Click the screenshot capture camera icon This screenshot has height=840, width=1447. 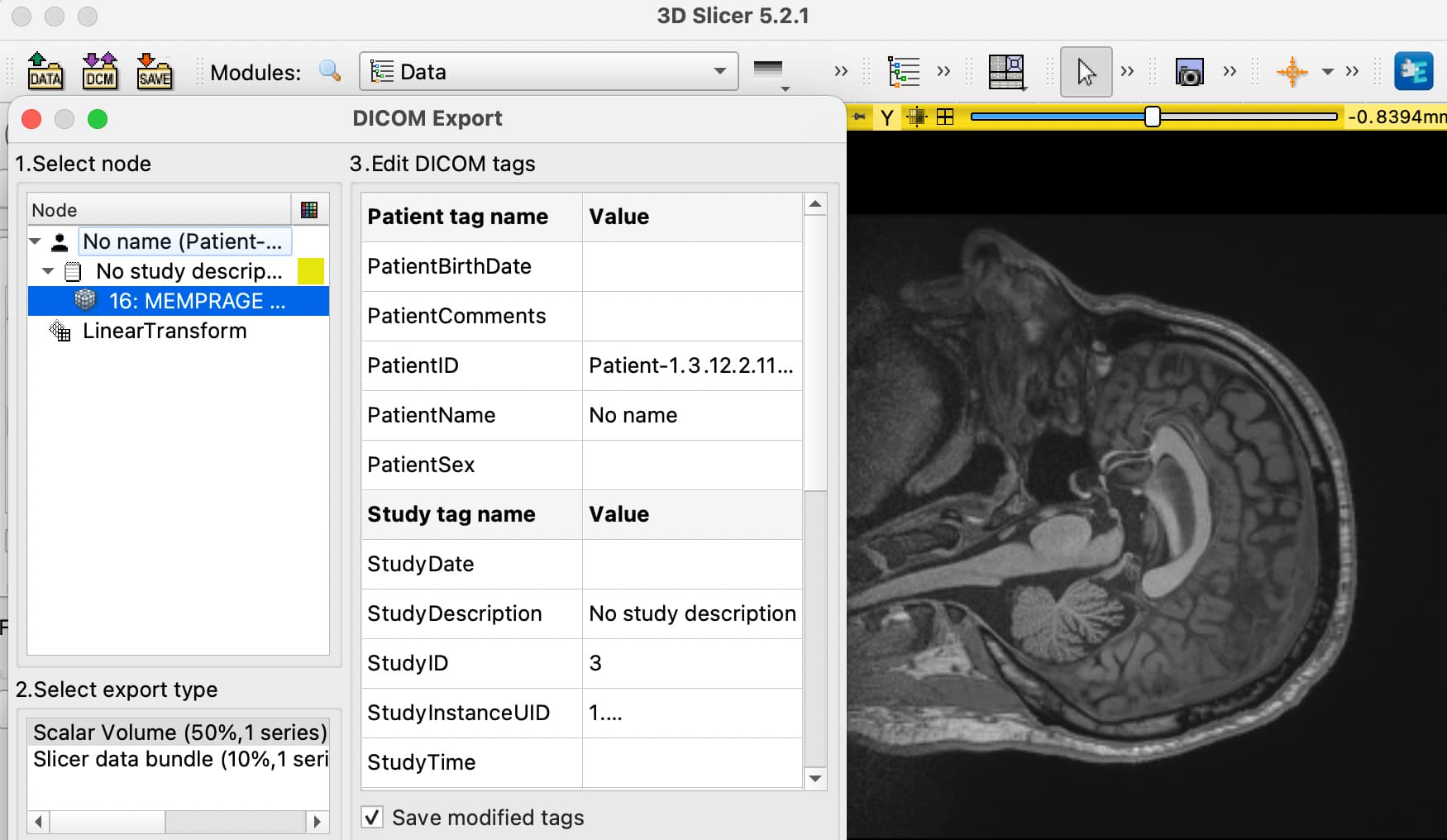click(x=1189, y=73)
